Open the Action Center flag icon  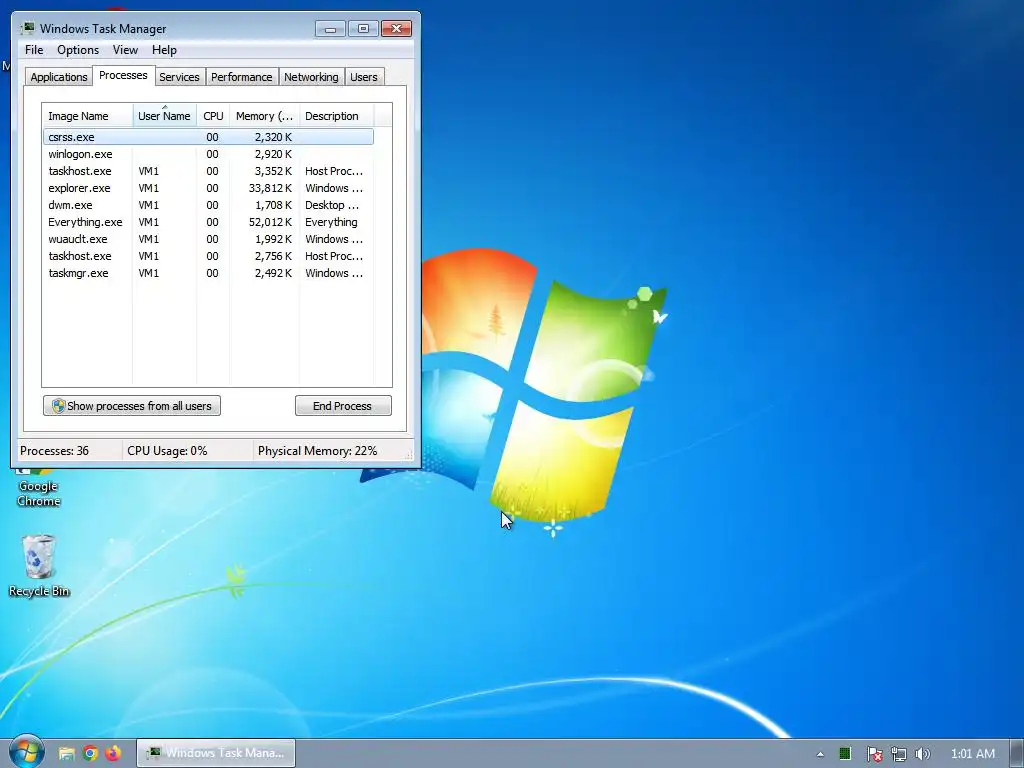click(x=874, y=754)
